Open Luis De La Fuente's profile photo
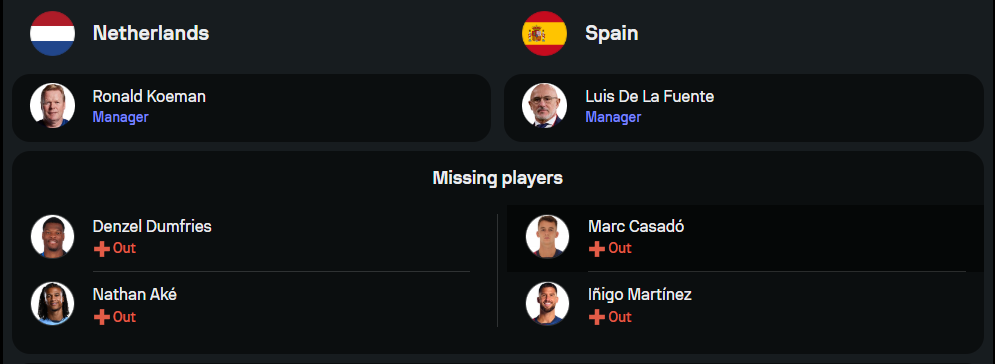The width and height of the screenshot is (995, 364). (544, 105)
